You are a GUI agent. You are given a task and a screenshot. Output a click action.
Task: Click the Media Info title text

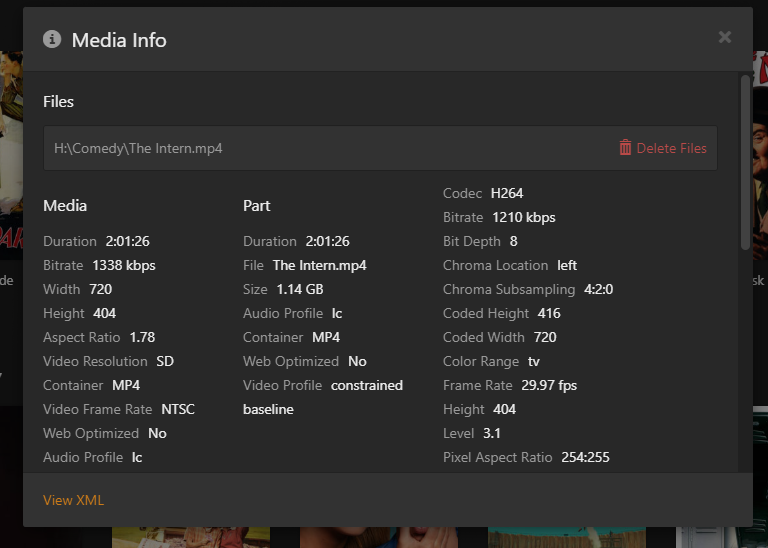119,40
